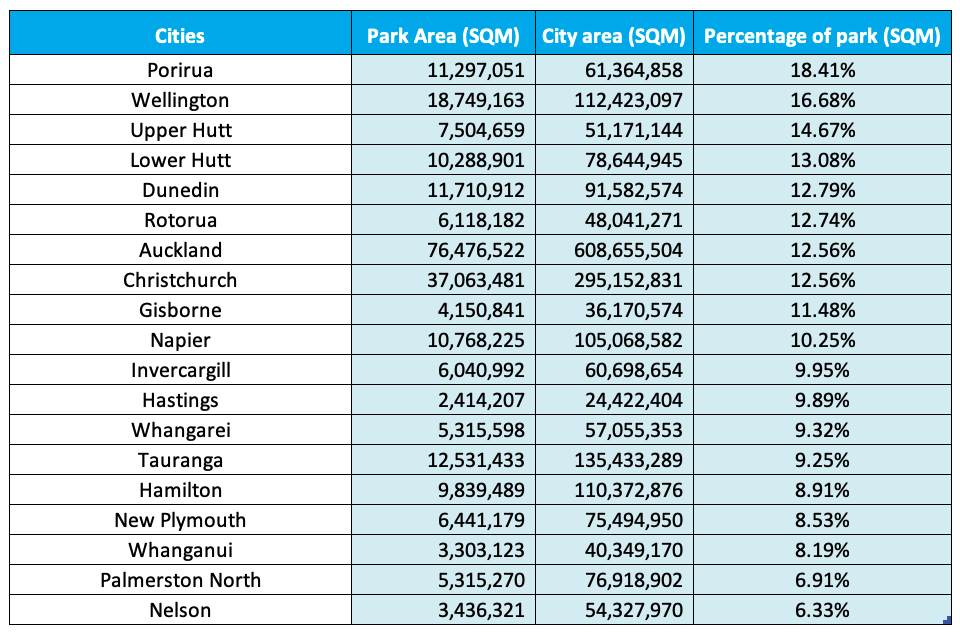Select the Invercargill city cell
The height and width of the screenshot is (633, 960).
(x=180, y=370)
